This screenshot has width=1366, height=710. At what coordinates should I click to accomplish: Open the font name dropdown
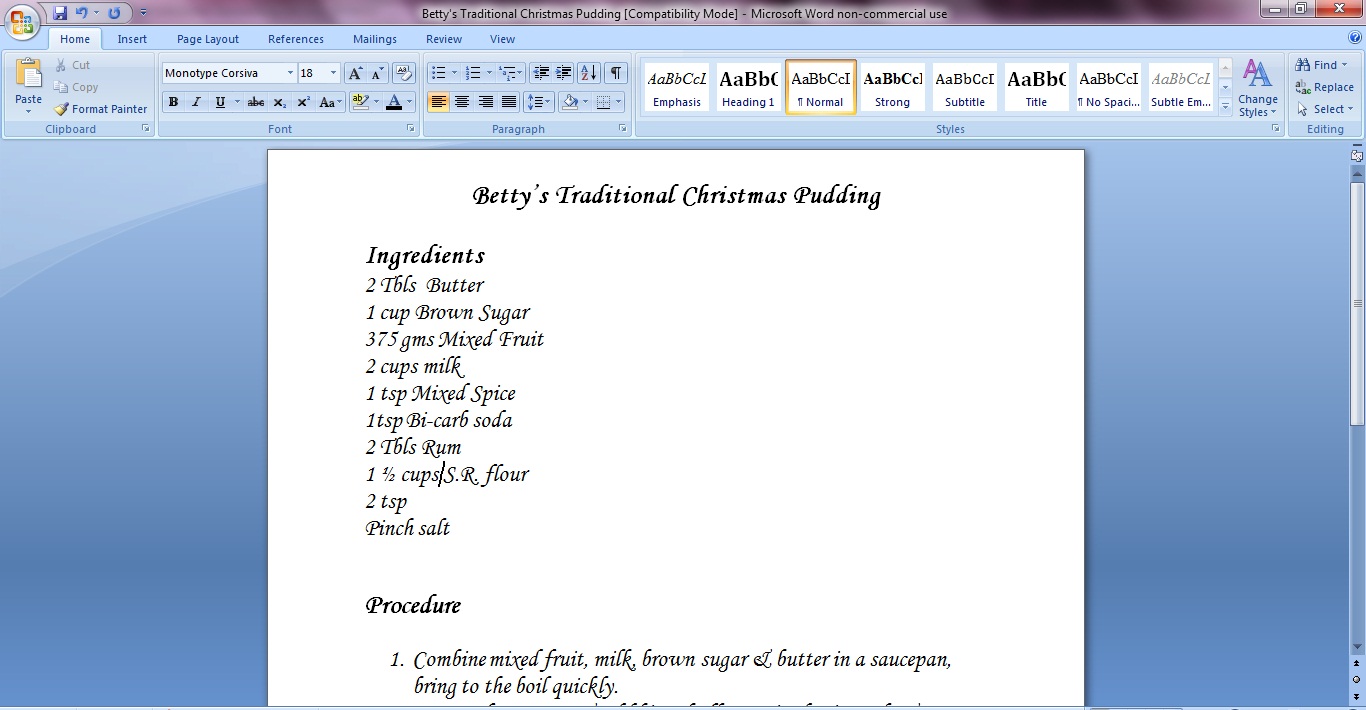tap(290, 73)
